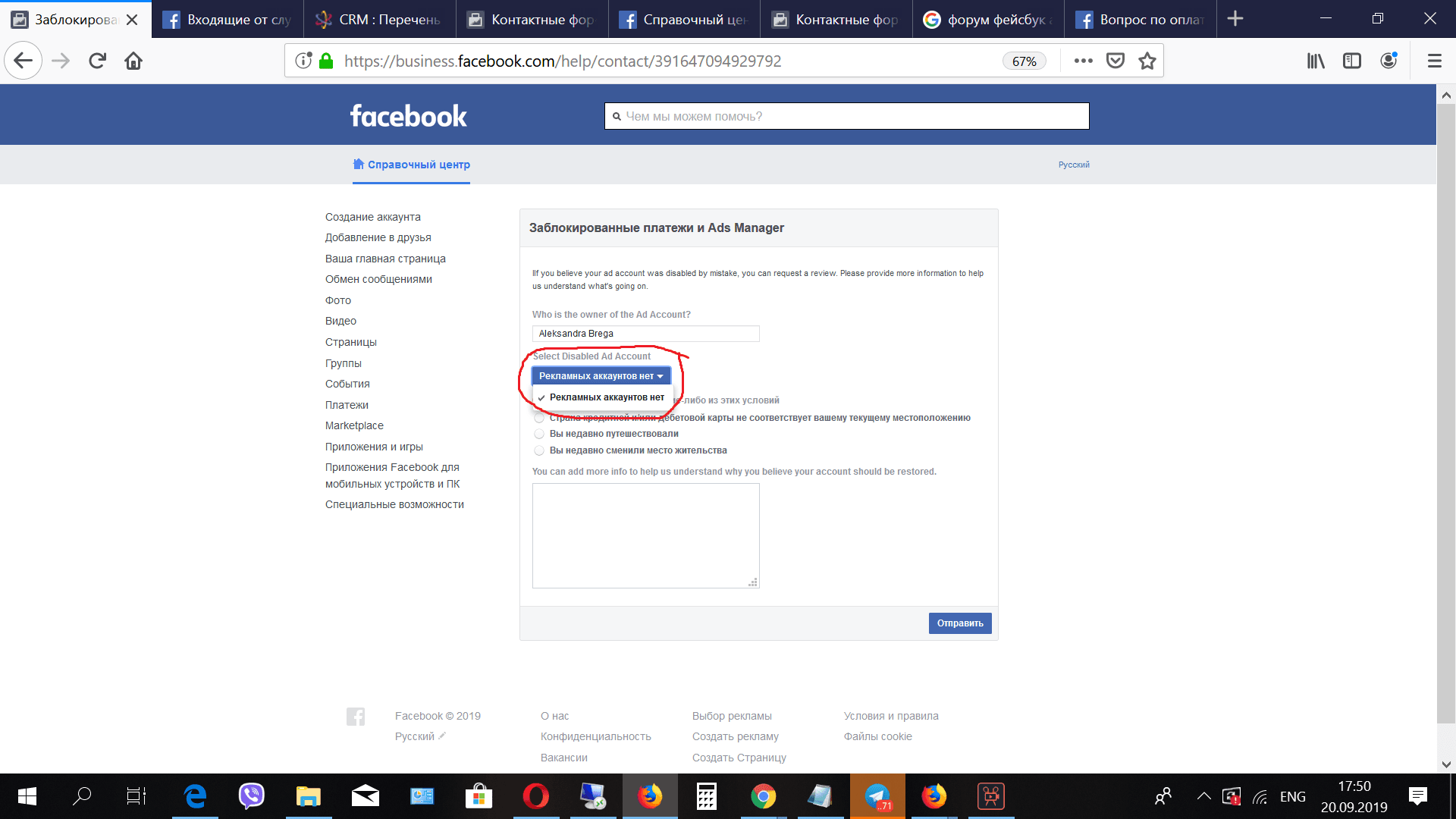Viewport: 1456px width, 819px height.
Task: Toggle the Firefox sidebar view
Action: click(x=1352, y=61)
